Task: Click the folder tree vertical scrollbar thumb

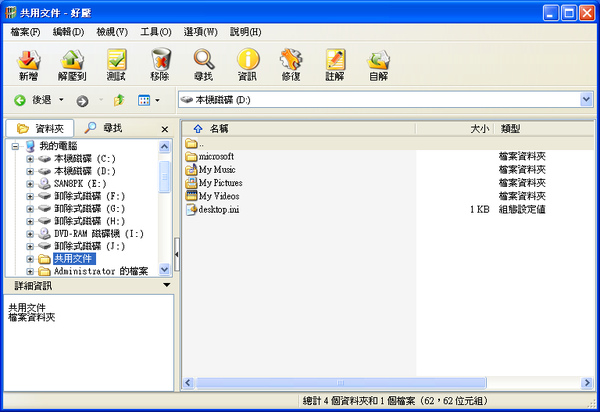Action: click(x=164, y=177)
